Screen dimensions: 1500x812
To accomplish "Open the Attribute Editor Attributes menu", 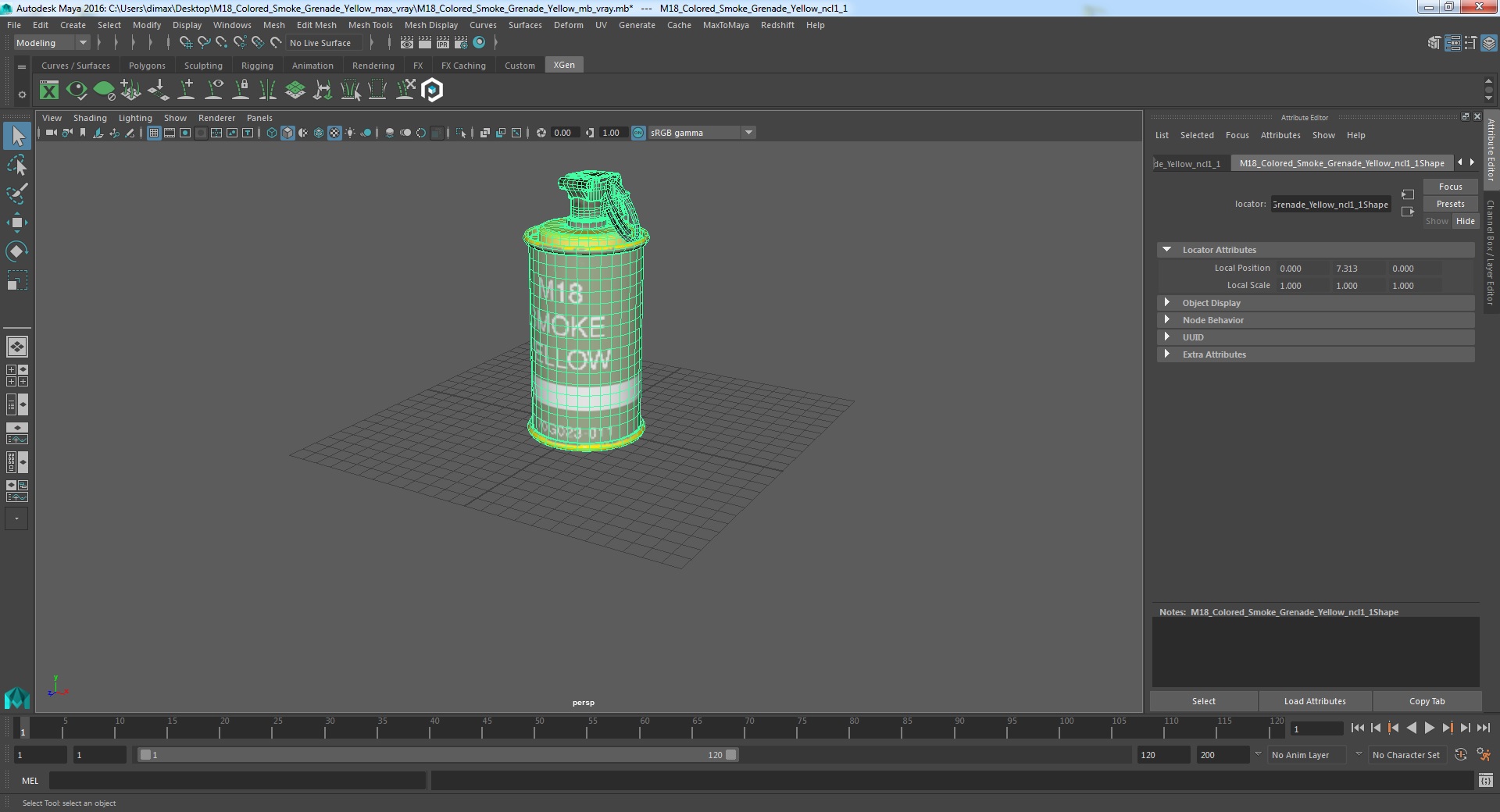I will [1280, 135].
